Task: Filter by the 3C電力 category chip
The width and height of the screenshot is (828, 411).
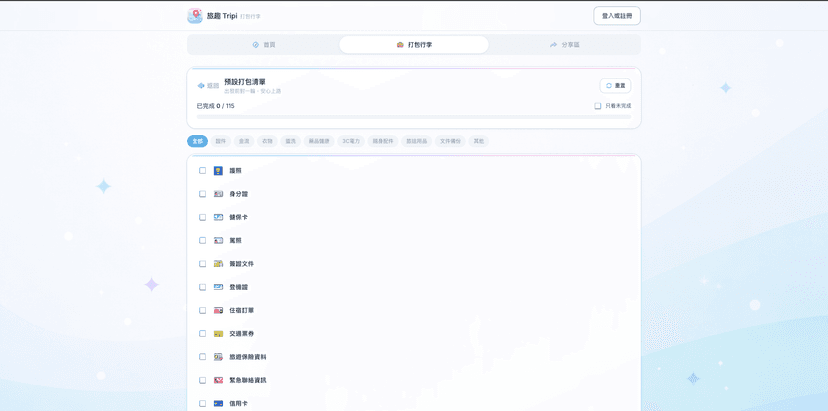Action: [351, 141]
